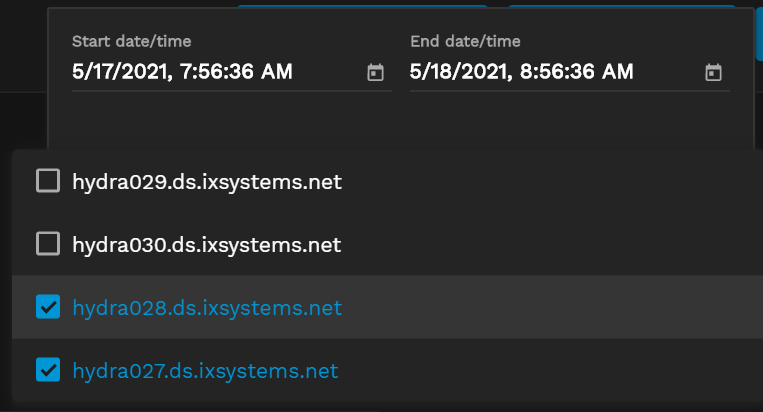The image size is (763, 412).
Task: Uncheck the hydra028.ds.ixsystems.net checkbox
Action: coord(48,307)
